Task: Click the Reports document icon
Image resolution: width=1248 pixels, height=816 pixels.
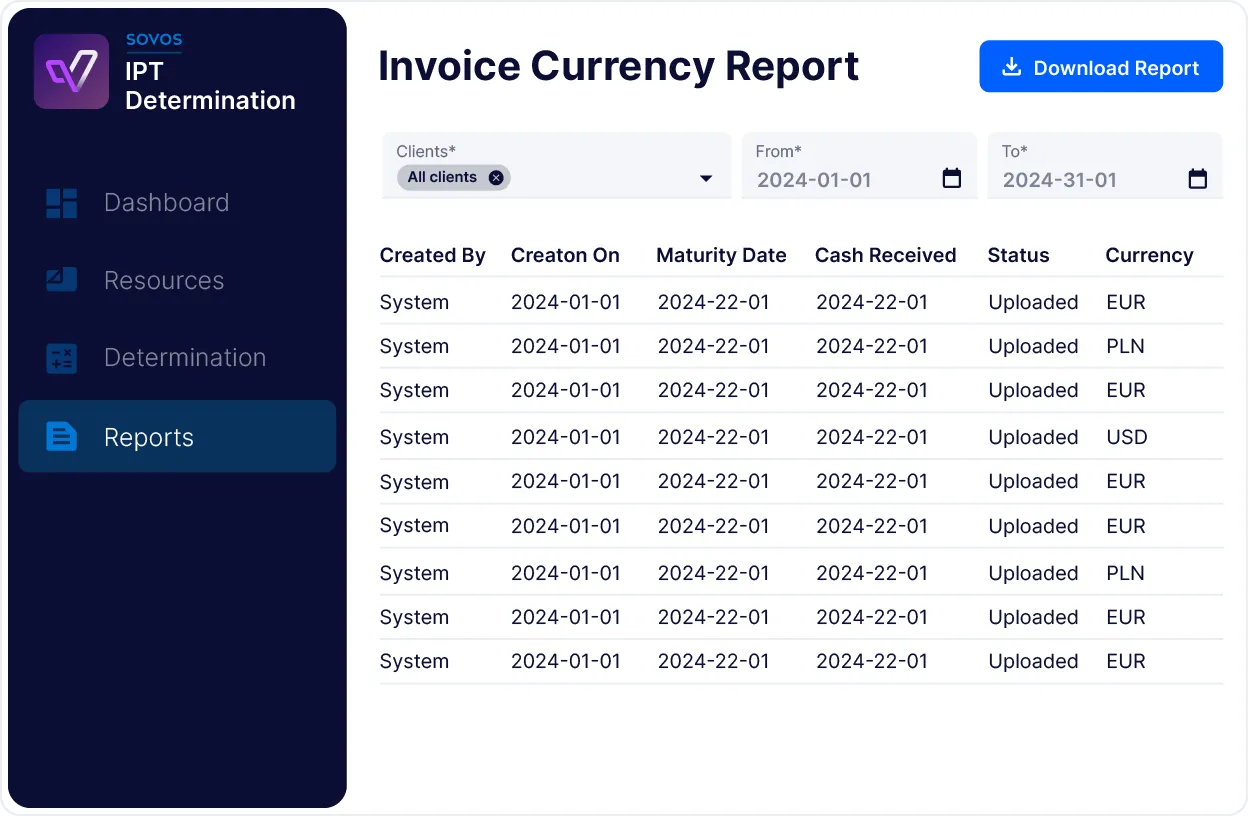Action: pos(62,437)
